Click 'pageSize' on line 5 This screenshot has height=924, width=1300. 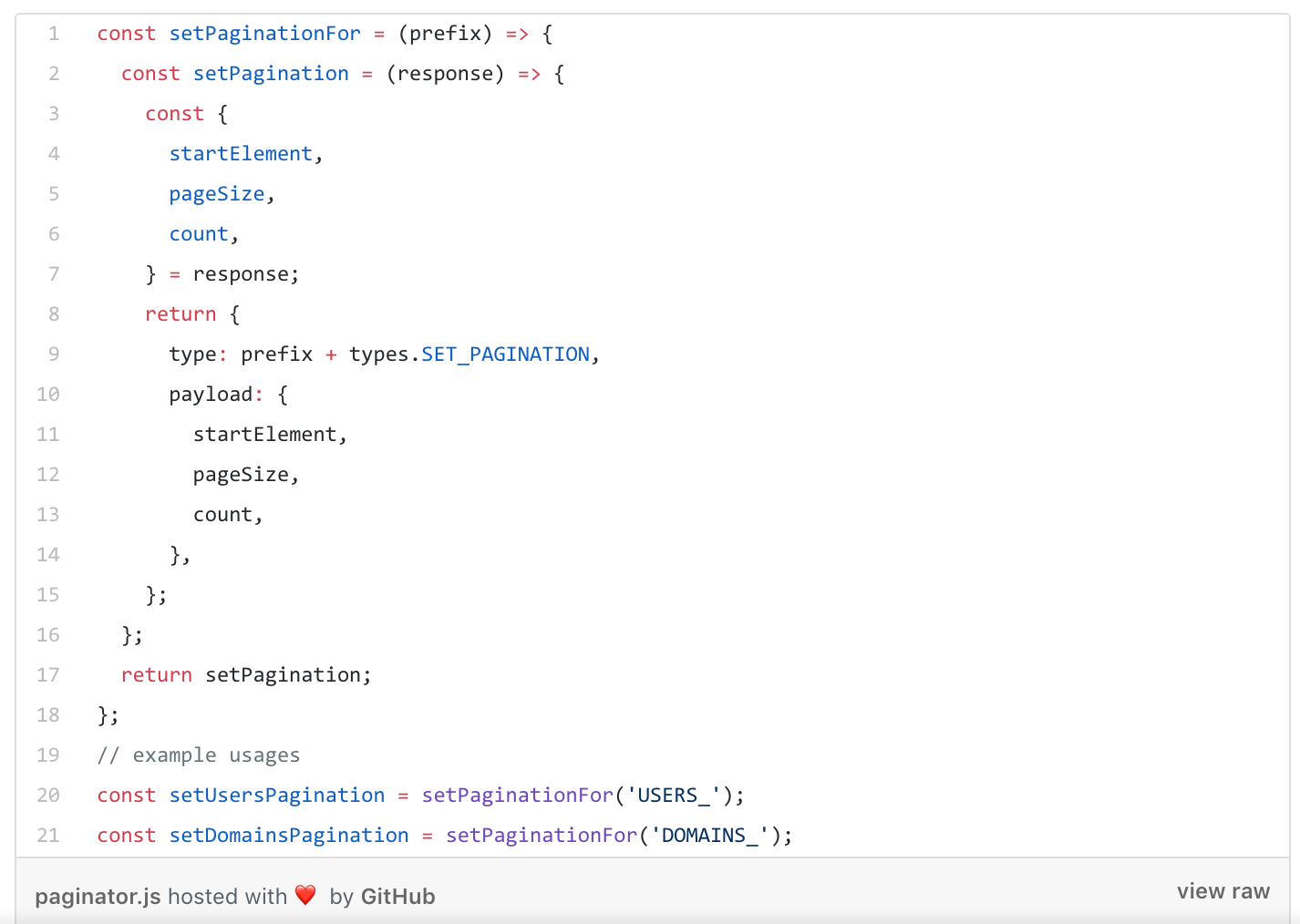pos(217,194)
